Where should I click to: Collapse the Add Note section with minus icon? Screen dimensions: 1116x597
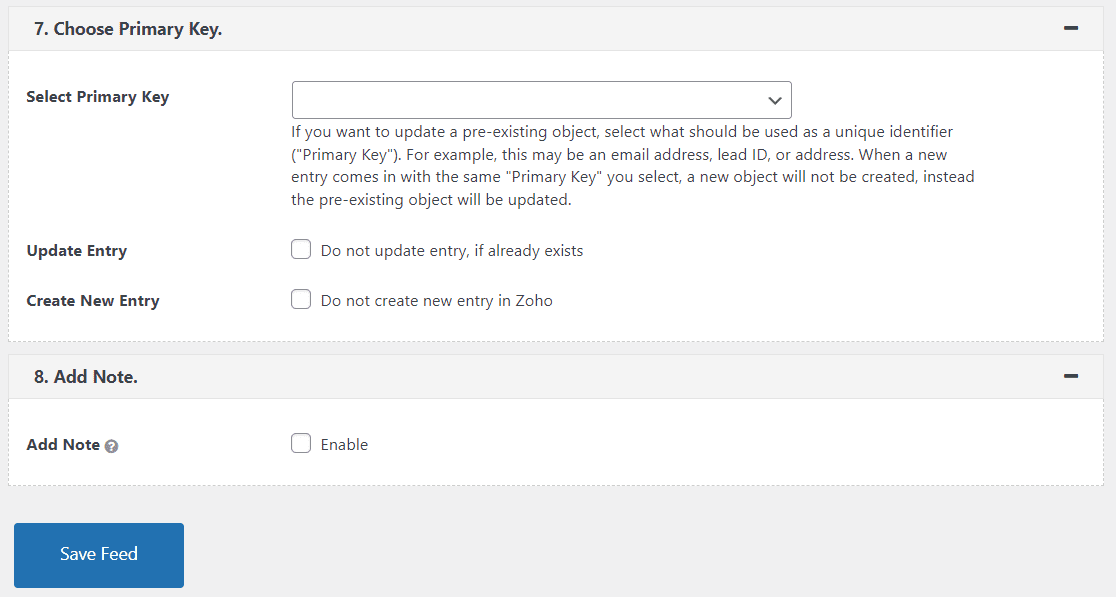click(x=1071, y=377)
